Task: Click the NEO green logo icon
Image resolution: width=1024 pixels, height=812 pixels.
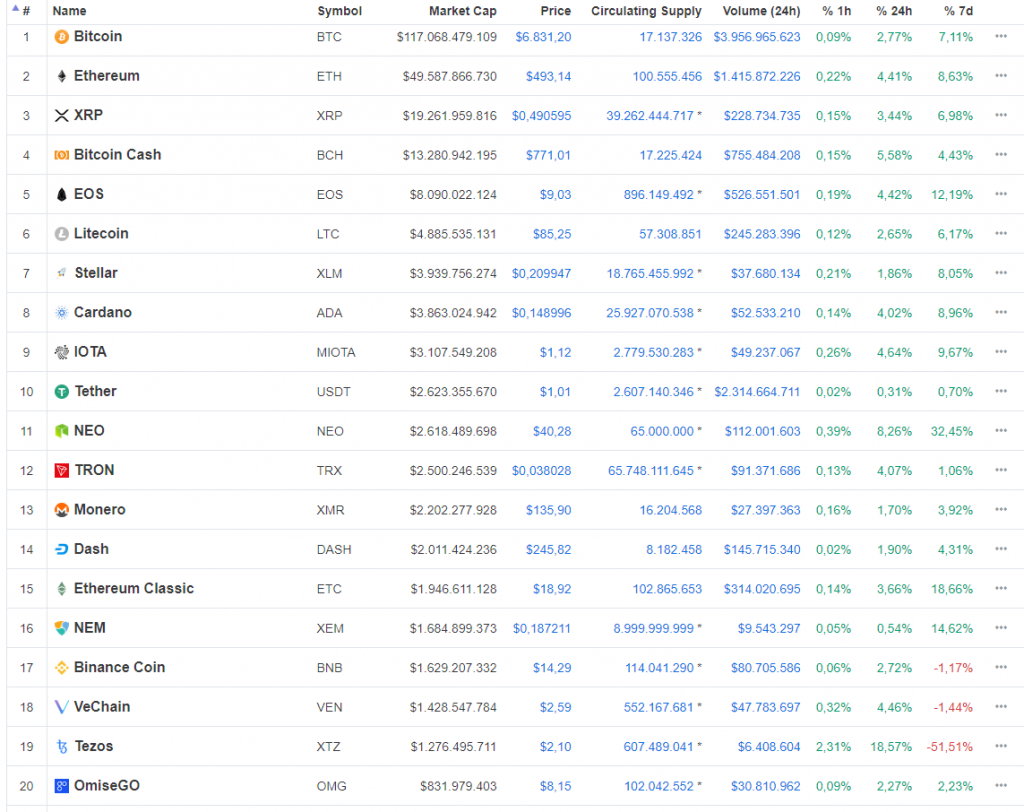Action: [61, 431]
